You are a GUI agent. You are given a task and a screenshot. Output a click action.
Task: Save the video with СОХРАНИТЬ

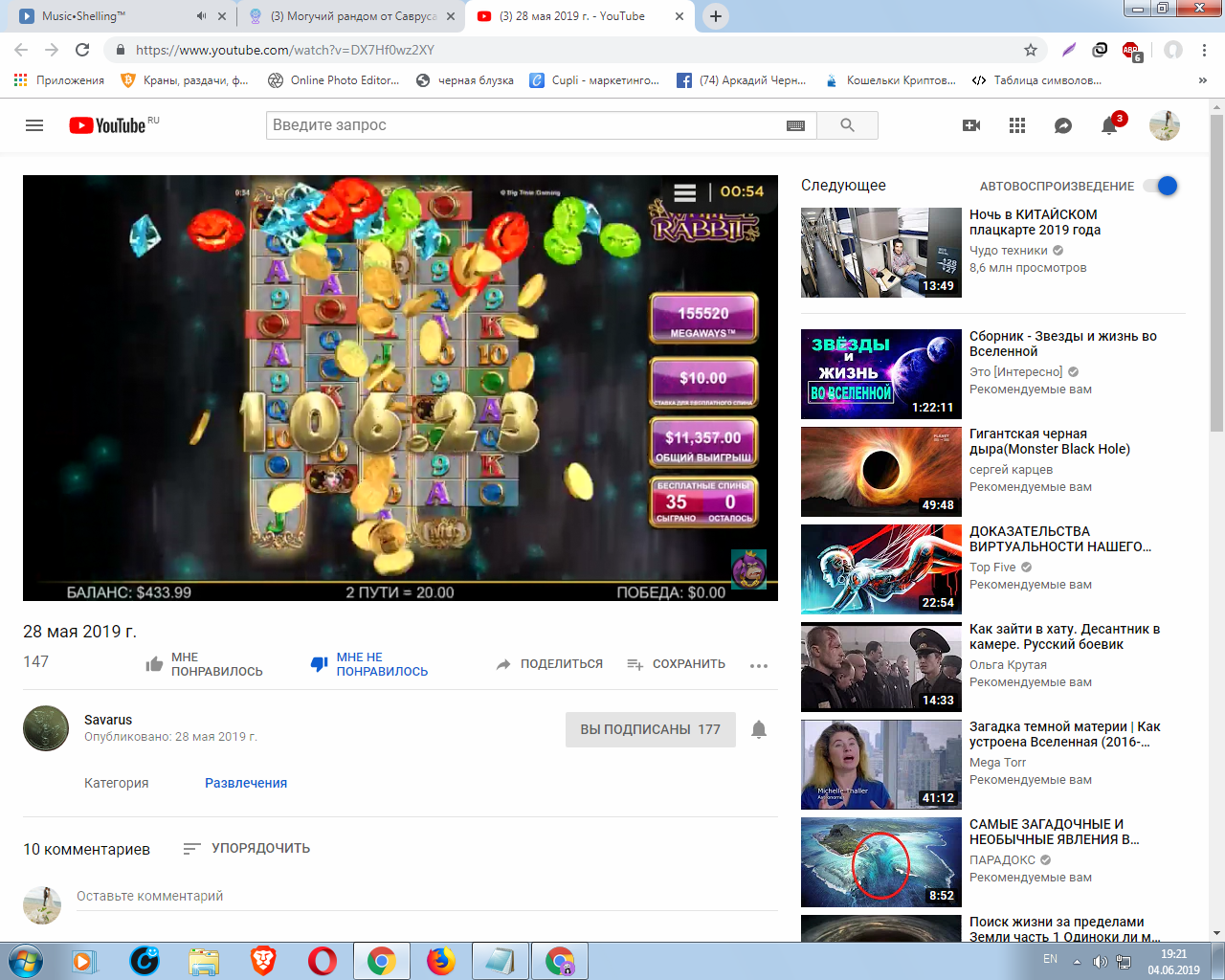pyautogui.click(x=676, y=664)
